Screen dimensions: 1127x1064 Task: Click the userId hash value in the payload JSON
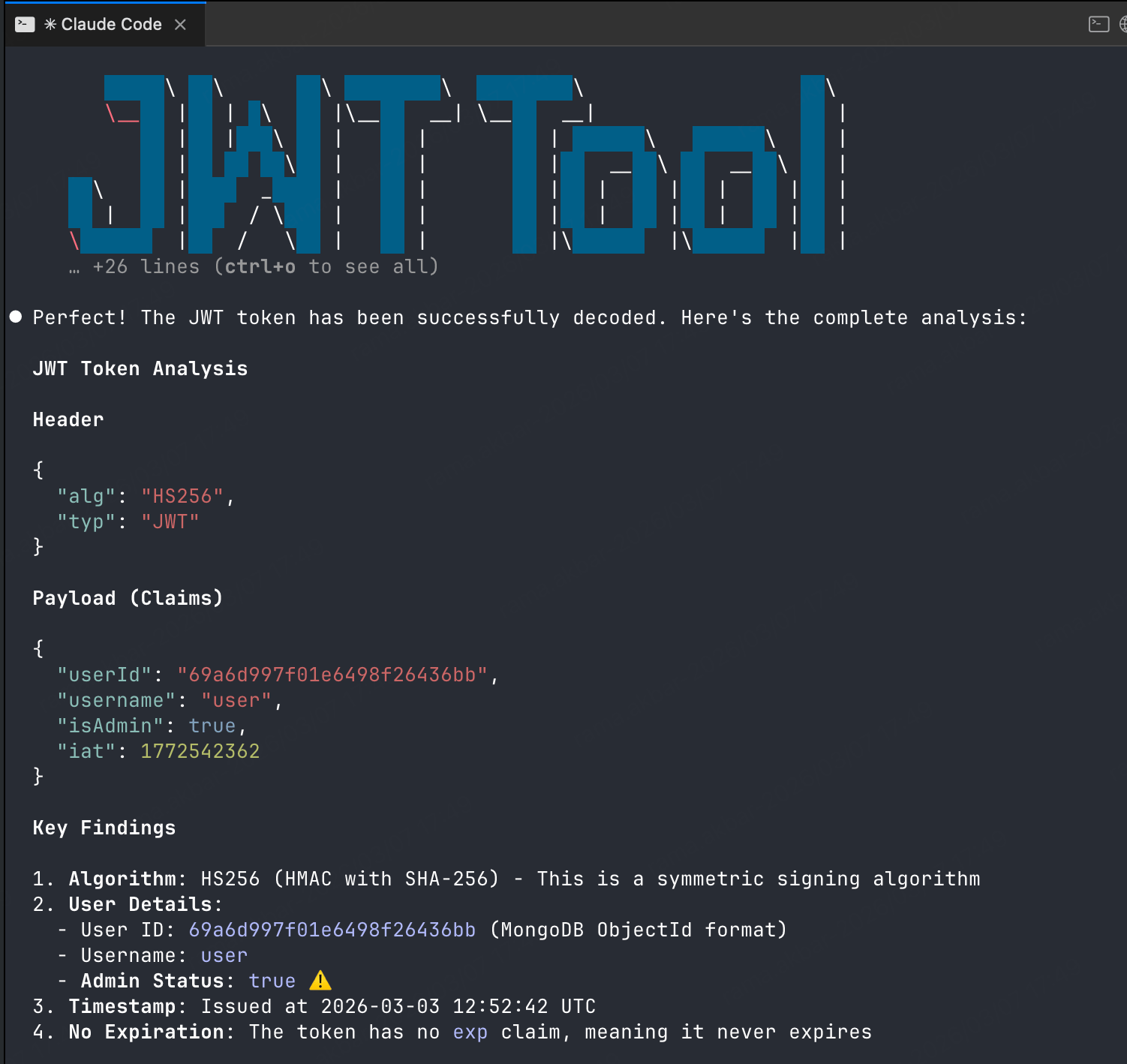point(332,675)
